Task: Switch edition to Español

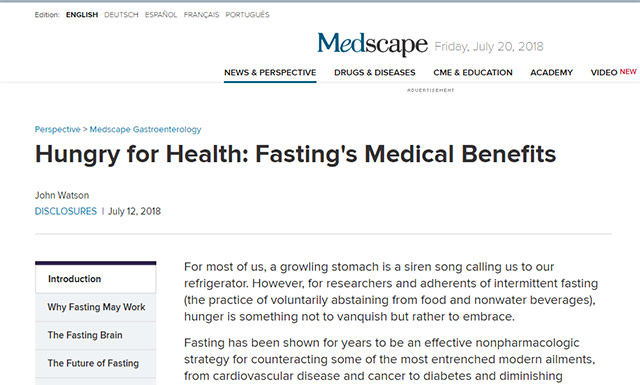Action: (x=161, y=15)
